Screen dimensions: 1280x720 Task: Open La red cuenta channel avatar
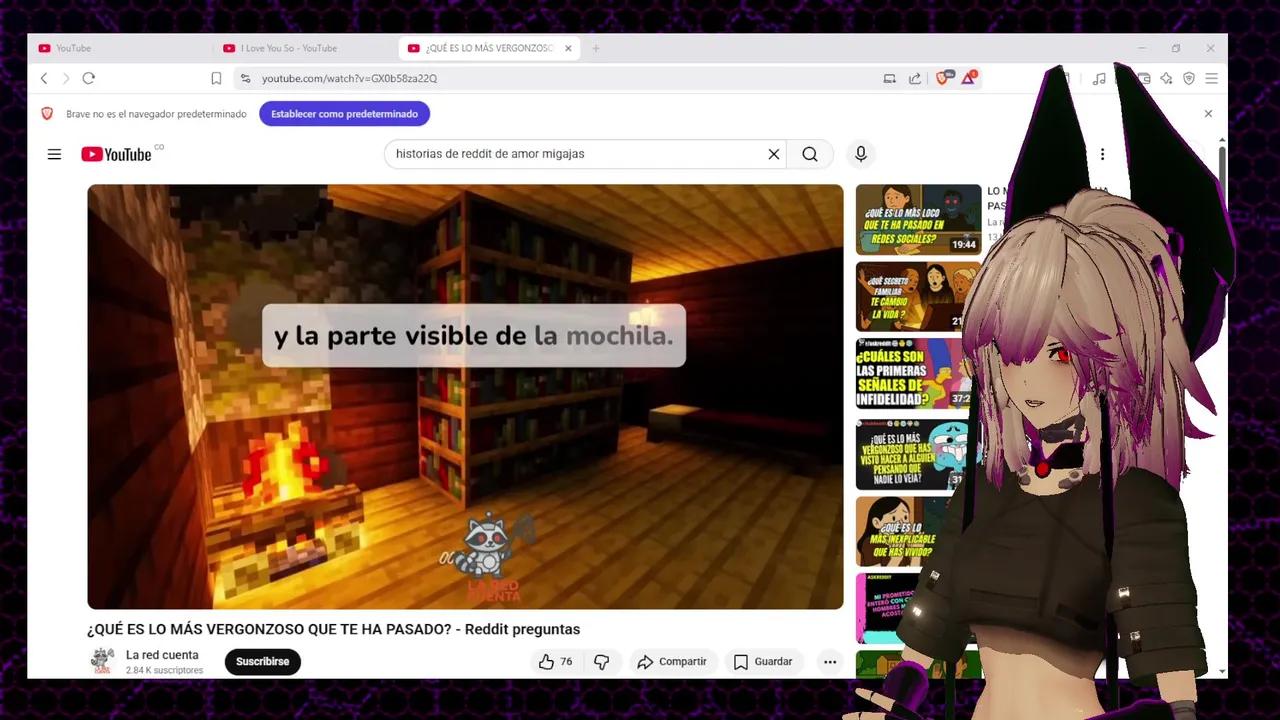click(102, 661)
